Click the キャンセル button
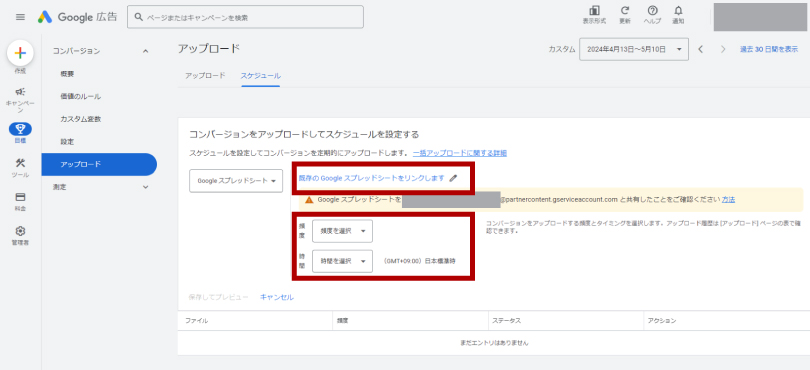810x370 pixels. (277, 297)
